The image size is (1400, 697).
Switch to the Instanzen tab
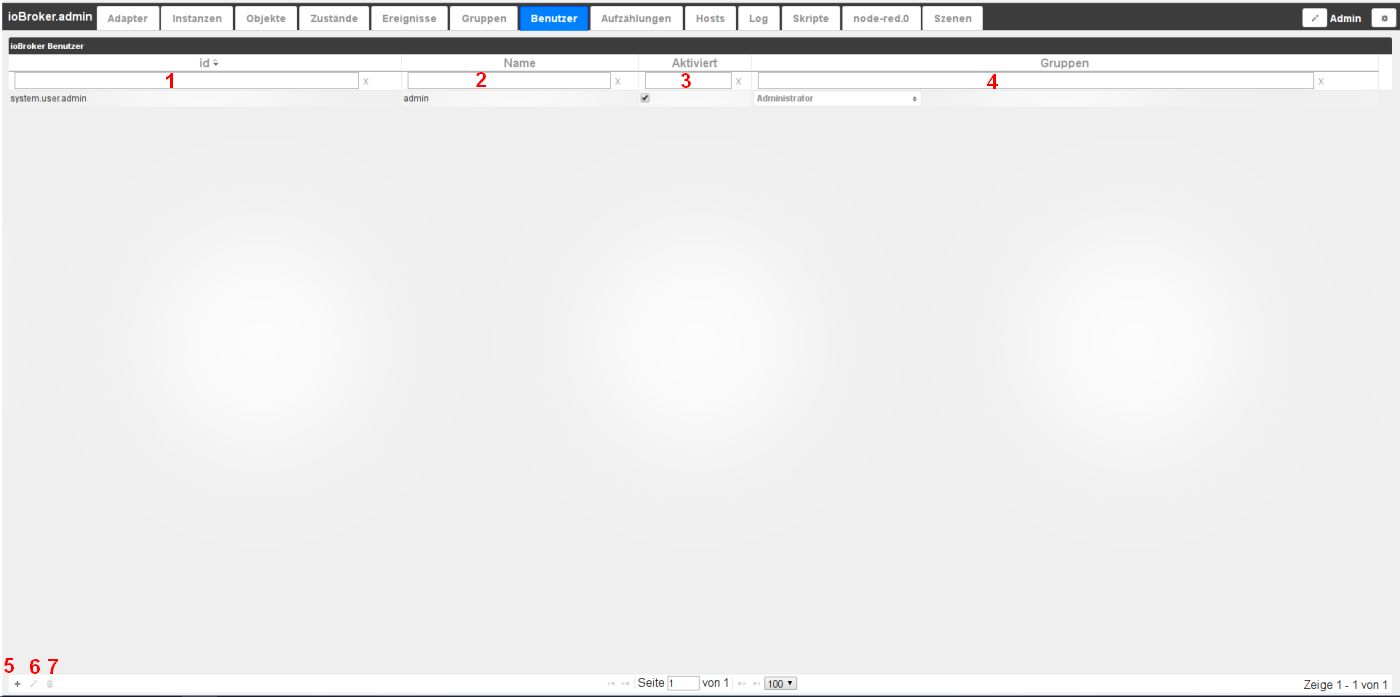click(197, 18)
